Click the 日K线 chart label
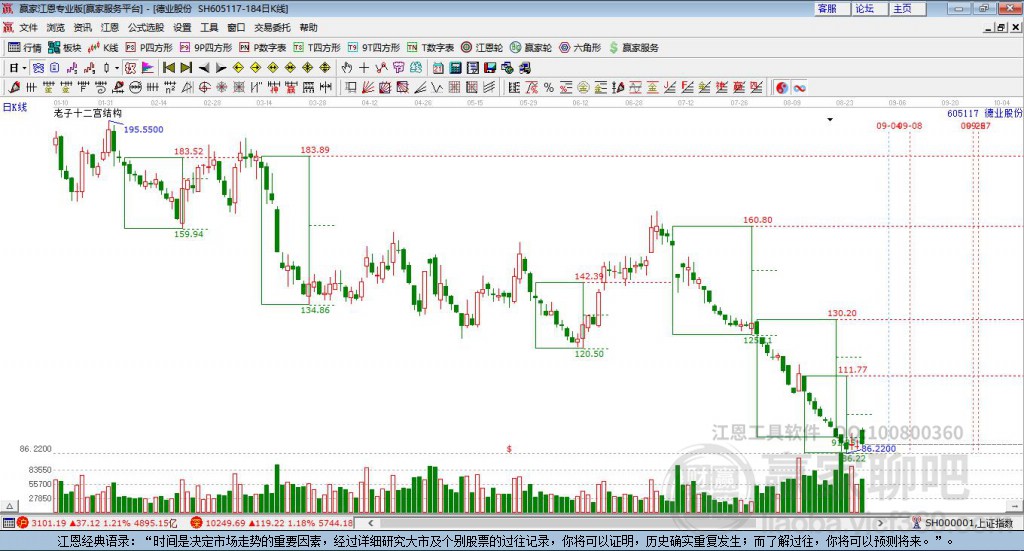The height and width of the screenshot is (551, 1024). pyautogui.click(x=15, y=107)
